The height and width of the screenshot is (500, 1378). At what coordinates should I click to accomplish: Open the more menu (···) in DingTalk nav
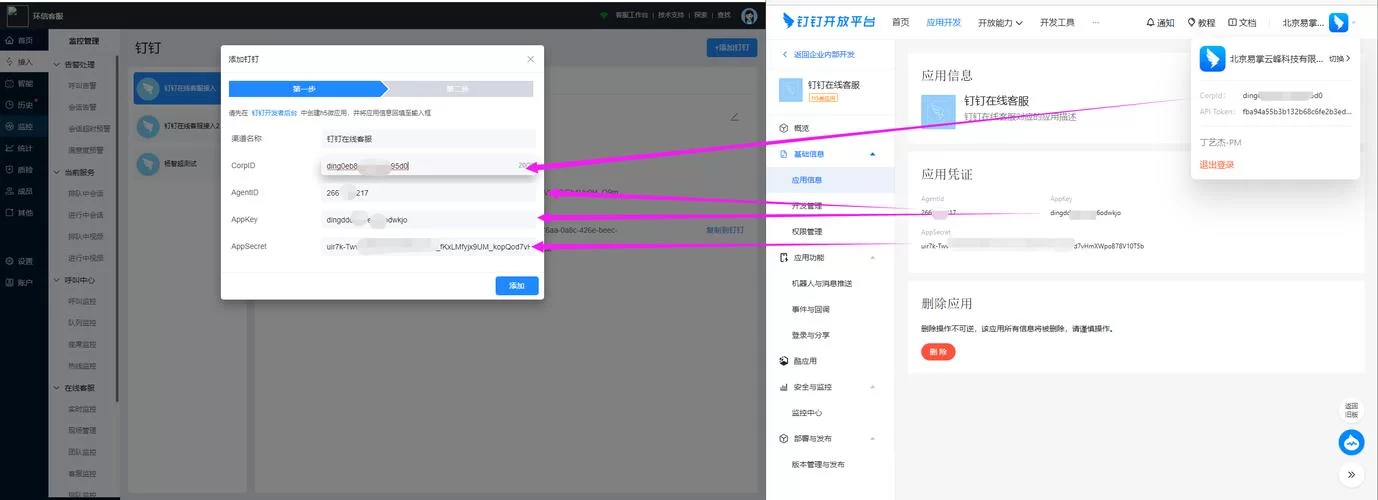point(1096,22)
